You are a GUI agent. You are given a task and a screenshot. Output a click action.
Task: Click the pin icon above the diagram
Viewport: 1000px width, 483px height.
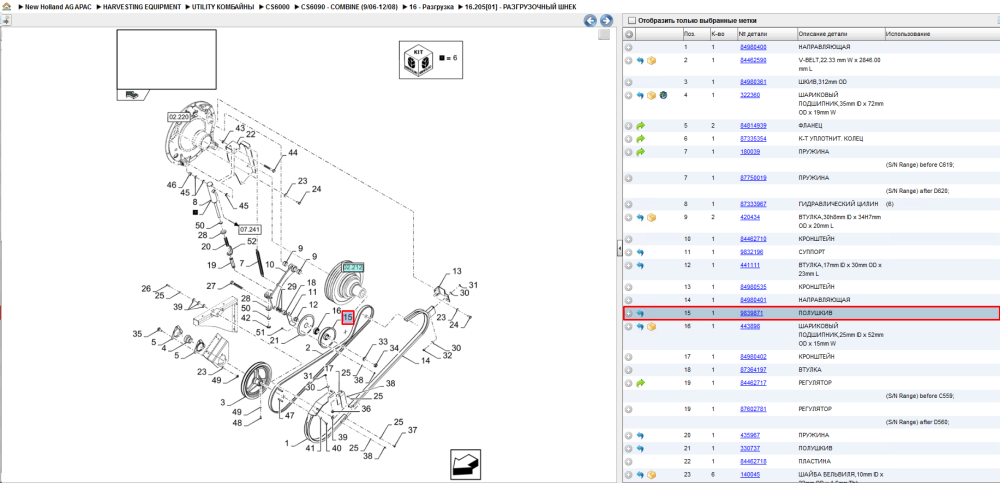point(6,20)
